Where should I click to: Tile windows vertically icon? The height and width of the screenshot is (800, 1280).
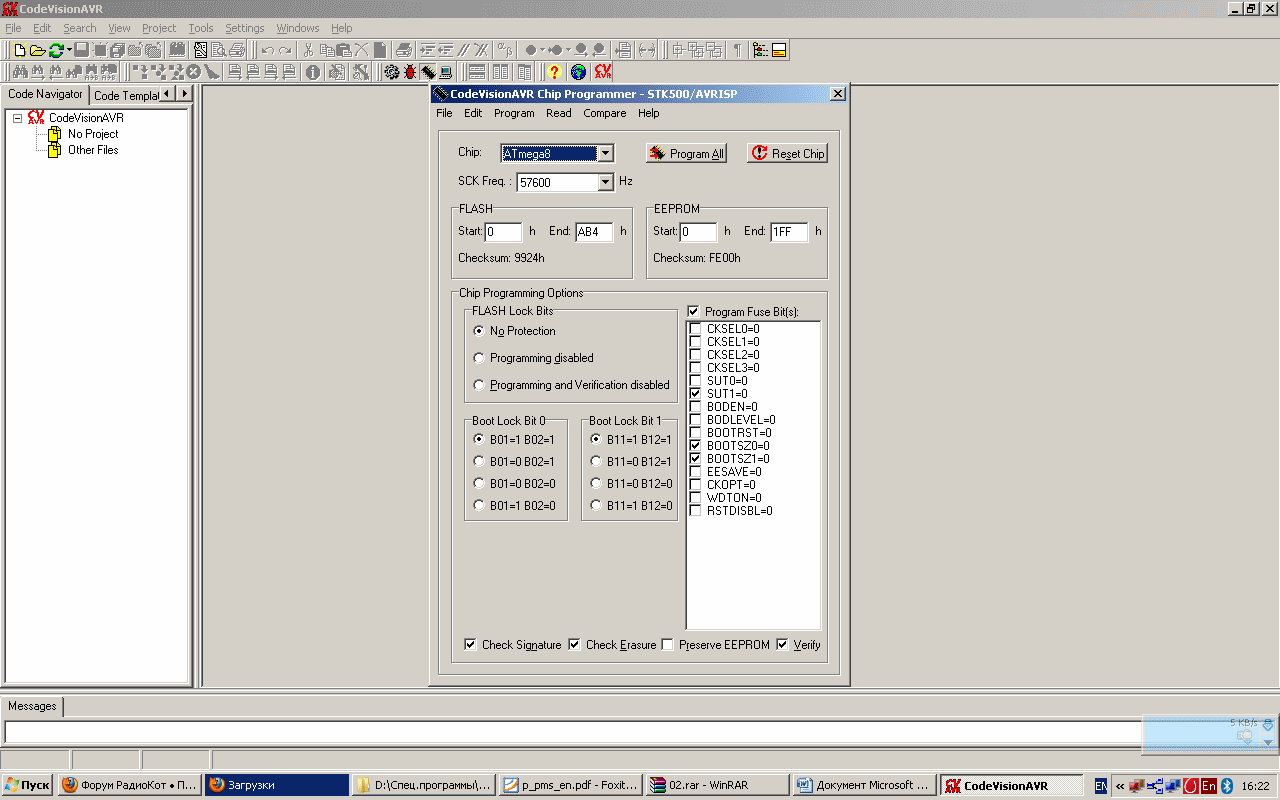(500, 72)
